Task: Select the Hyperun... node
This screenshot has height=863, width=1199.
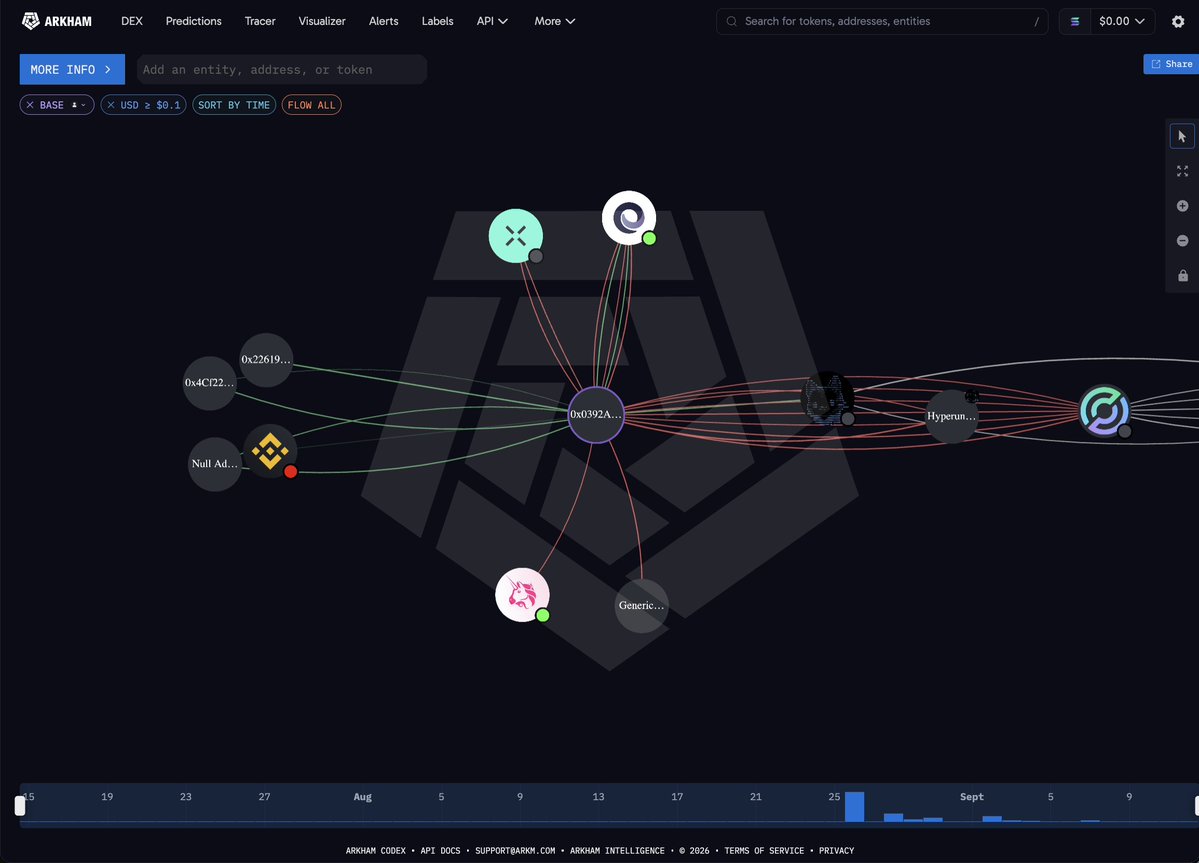Action: [951, 416]
